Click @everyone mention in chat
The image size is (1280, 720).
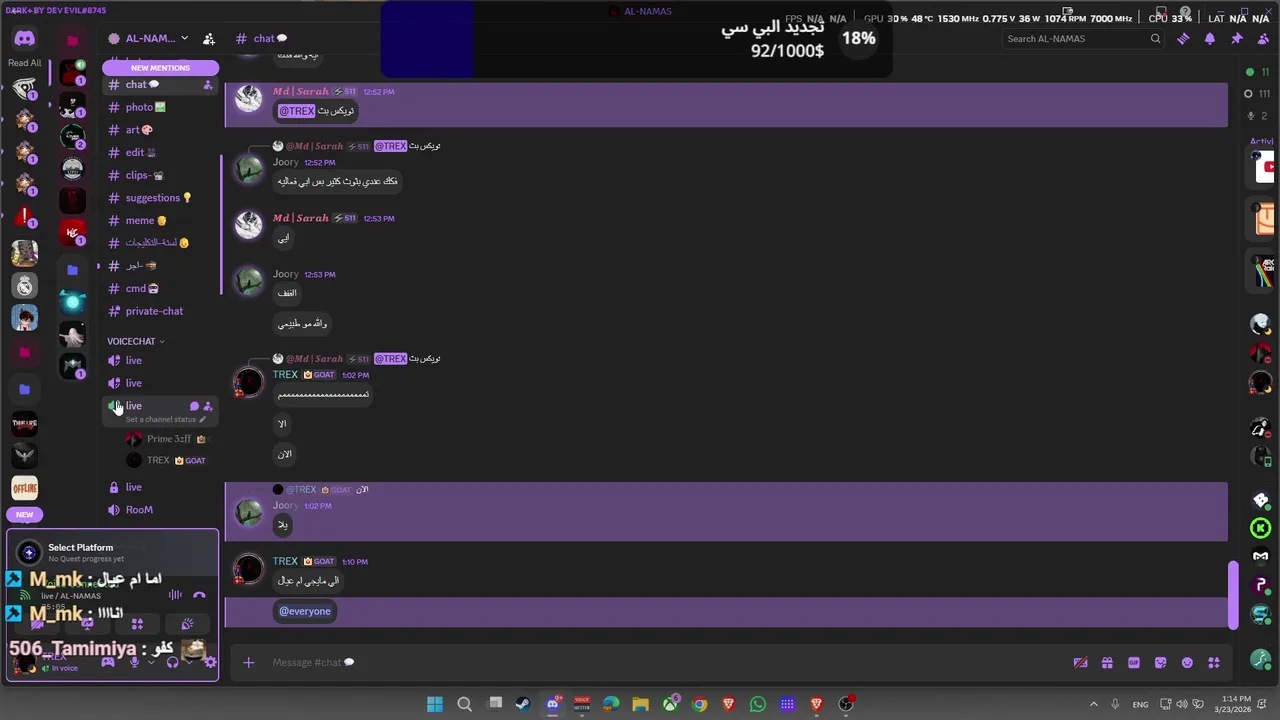(x=305, y=611)
